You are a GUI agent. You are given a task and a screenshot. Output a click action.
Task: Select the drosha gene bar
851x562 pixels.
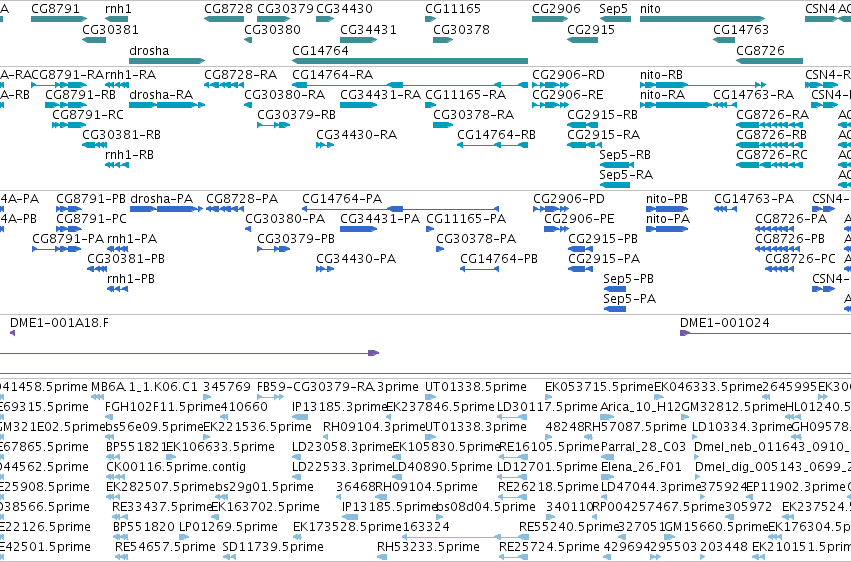click(167, 61)
